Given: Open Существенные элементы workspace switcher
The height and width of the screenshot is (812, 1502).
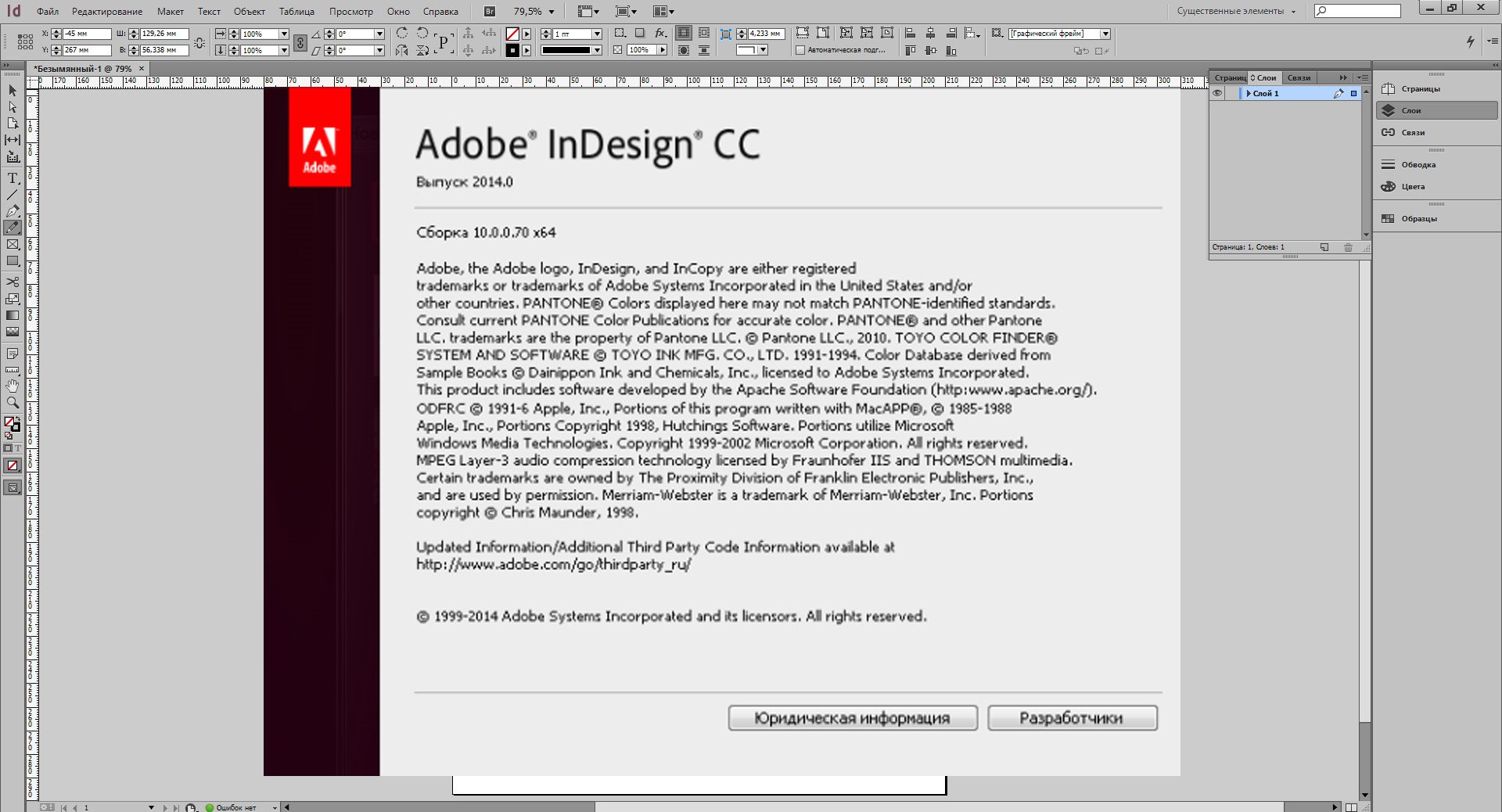Looking at the screenshot, I should click(1236, 11).
